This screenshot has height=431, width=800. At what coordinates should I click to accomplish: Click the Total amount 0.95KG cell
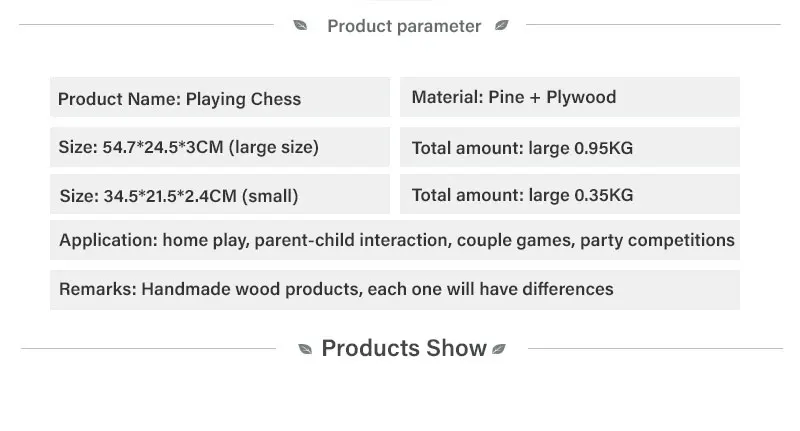[x=569, y=148]
